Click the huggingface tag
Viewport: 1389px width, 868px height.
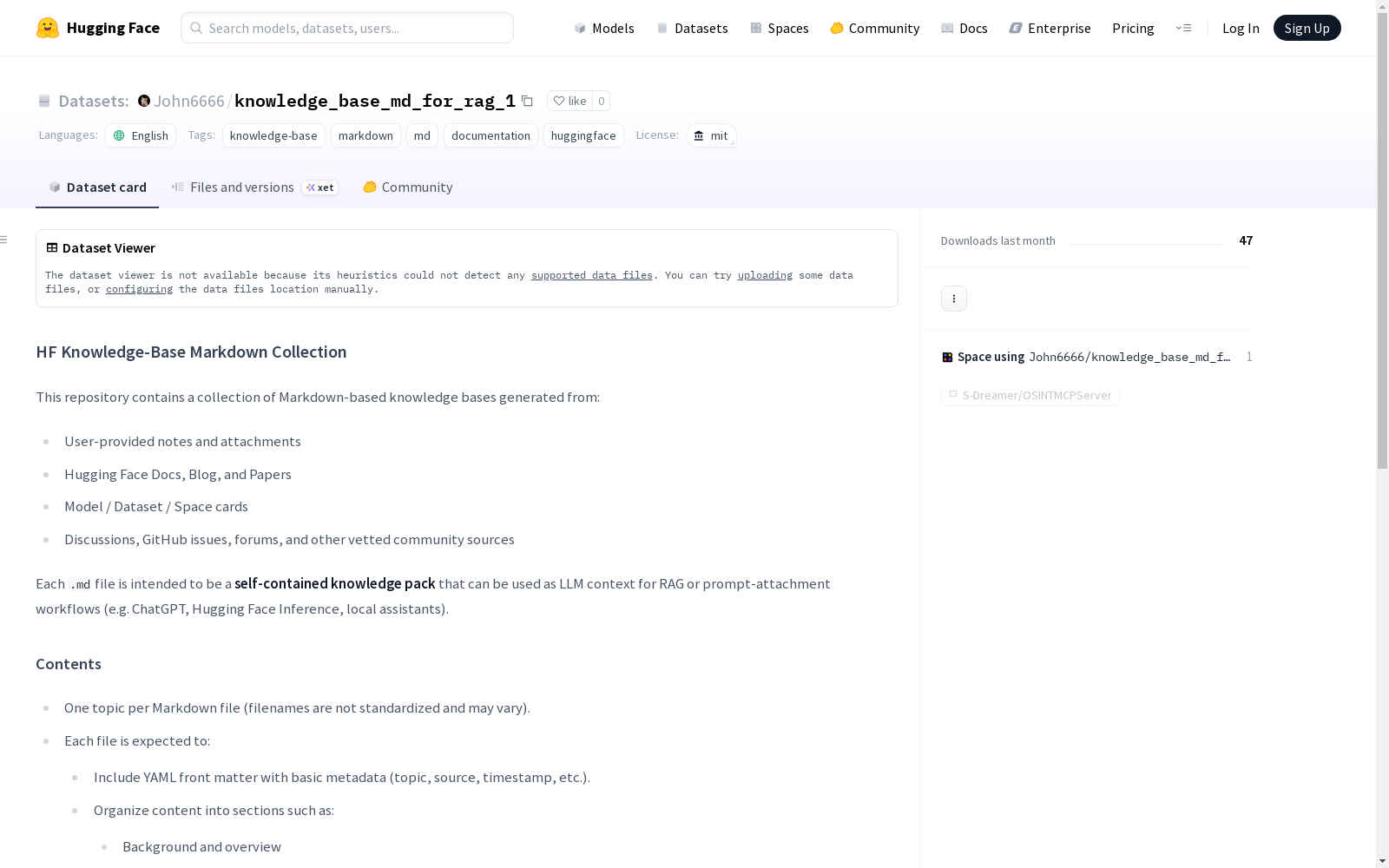tap(583, 135)
